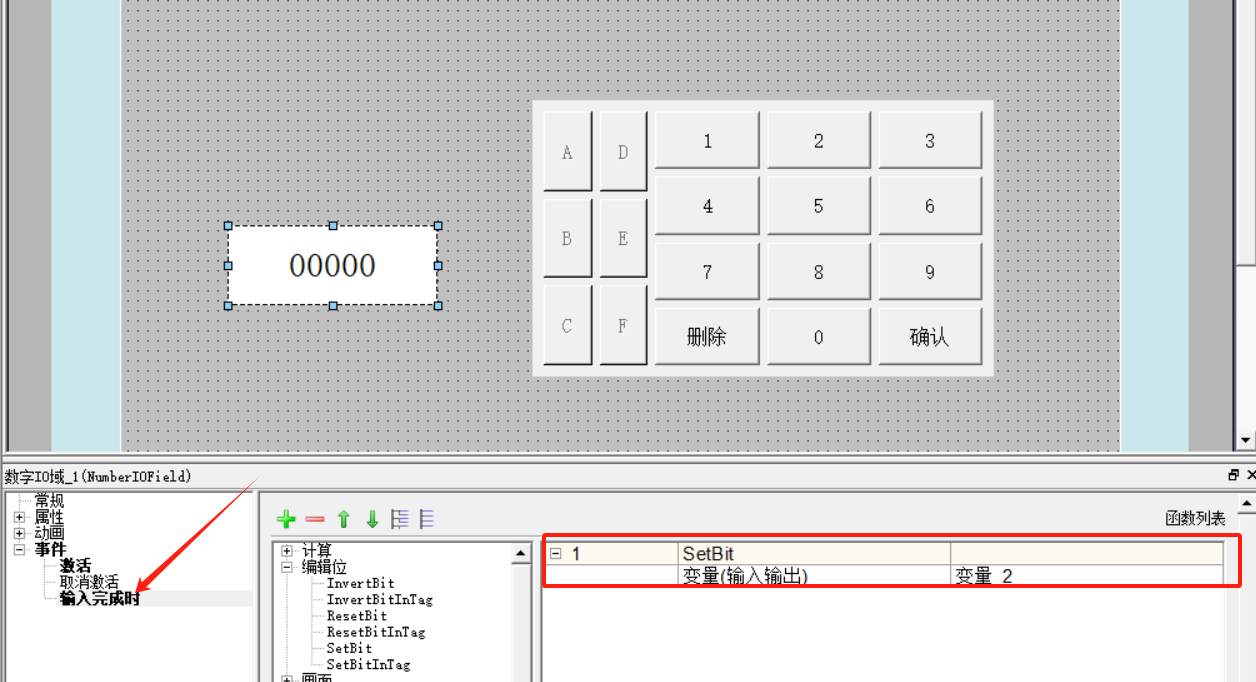Screen dimensions: 1256x682
Task: Select InvertBitInTag in the function tree
Action: click(x=380, y=599)
